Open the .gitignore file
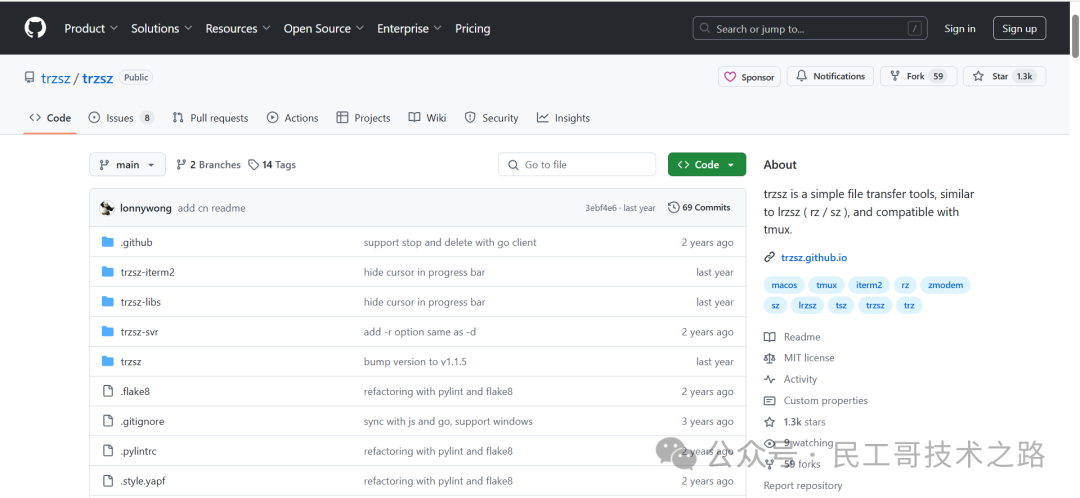 (x=143, y=422)
